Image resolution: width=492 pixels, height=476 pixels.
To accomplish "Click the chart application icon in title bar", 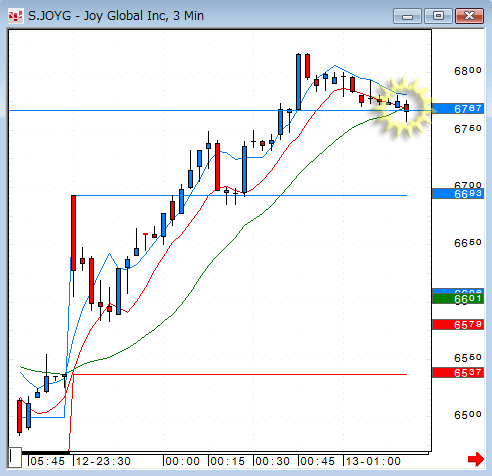I will tap(15, 16).
